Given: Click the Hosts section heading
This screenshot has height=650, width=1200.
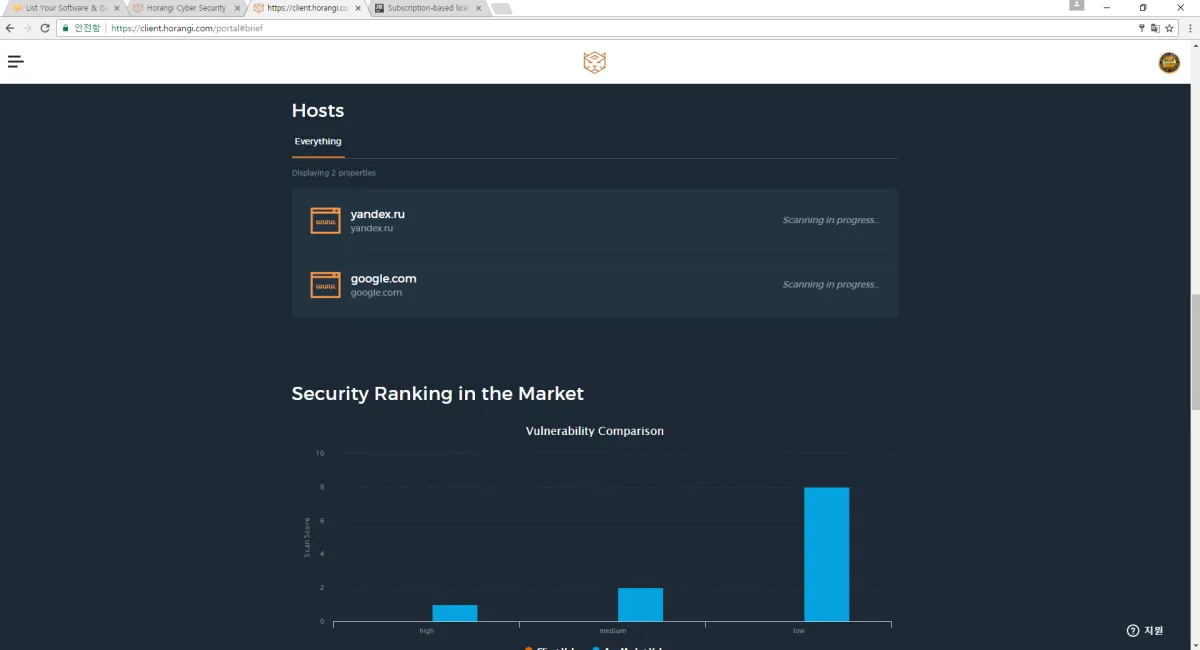Looking at the screenshot, I should coord(318,111).
